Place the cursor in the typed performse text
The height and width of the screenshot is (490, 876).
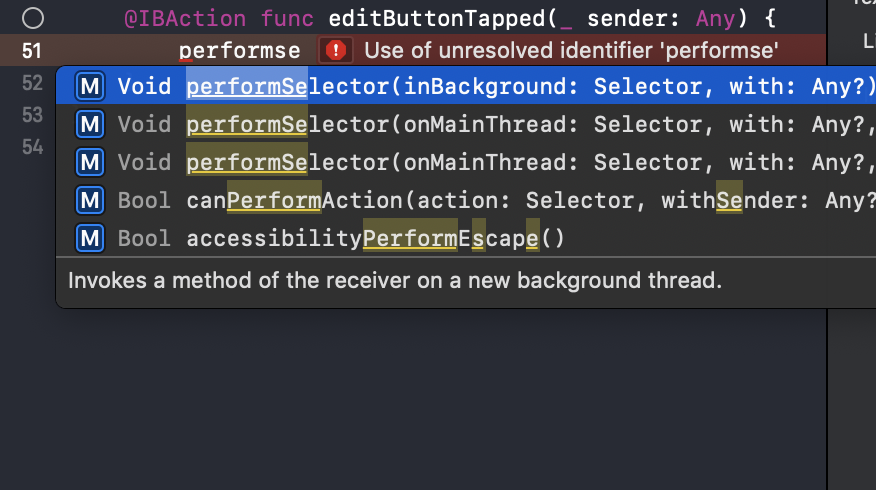pyautogui.click(x=239, y=51)
